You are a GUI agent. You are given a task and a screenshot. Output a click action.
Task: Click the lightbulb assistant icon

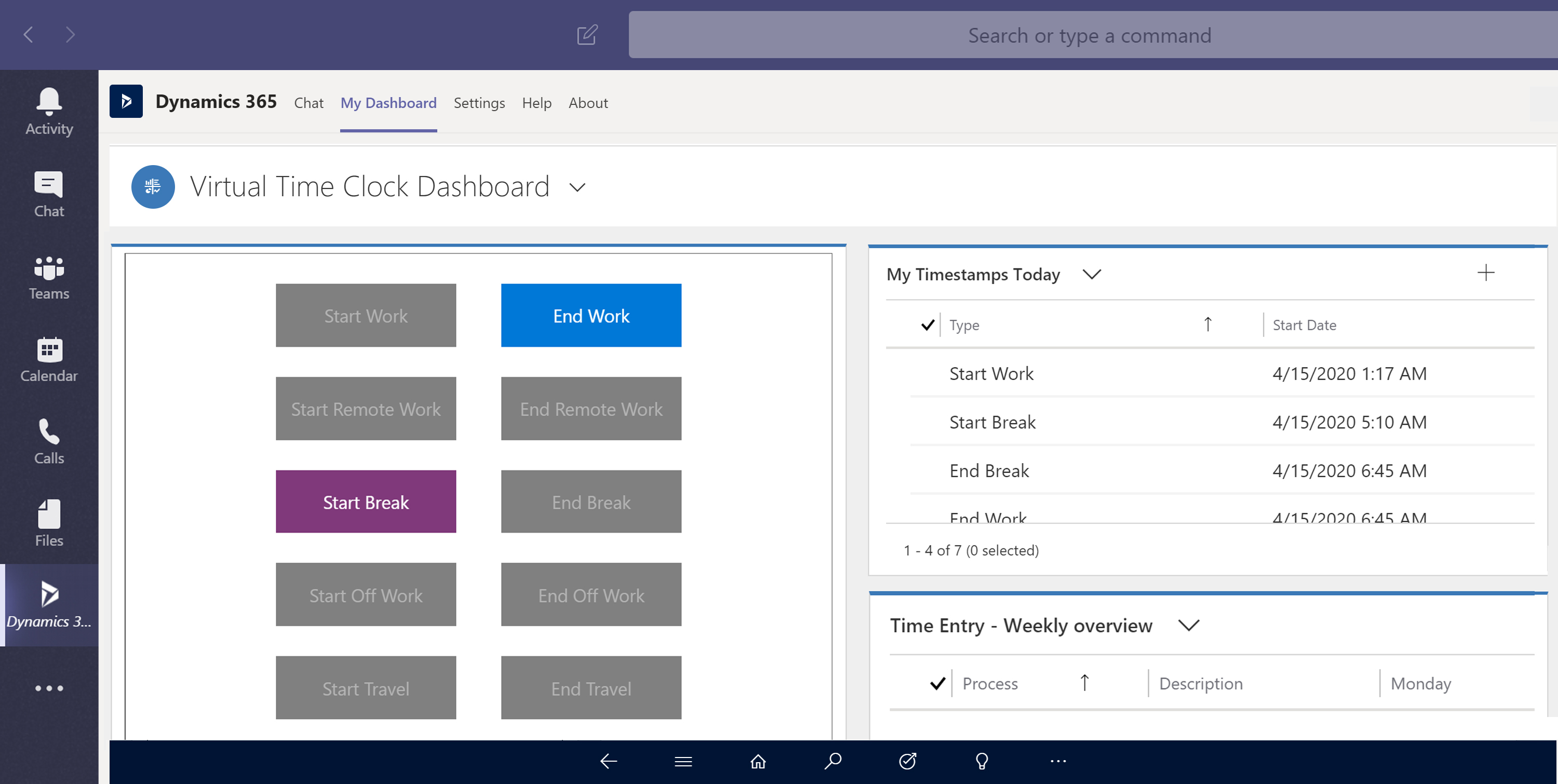[x=982, y=761]
